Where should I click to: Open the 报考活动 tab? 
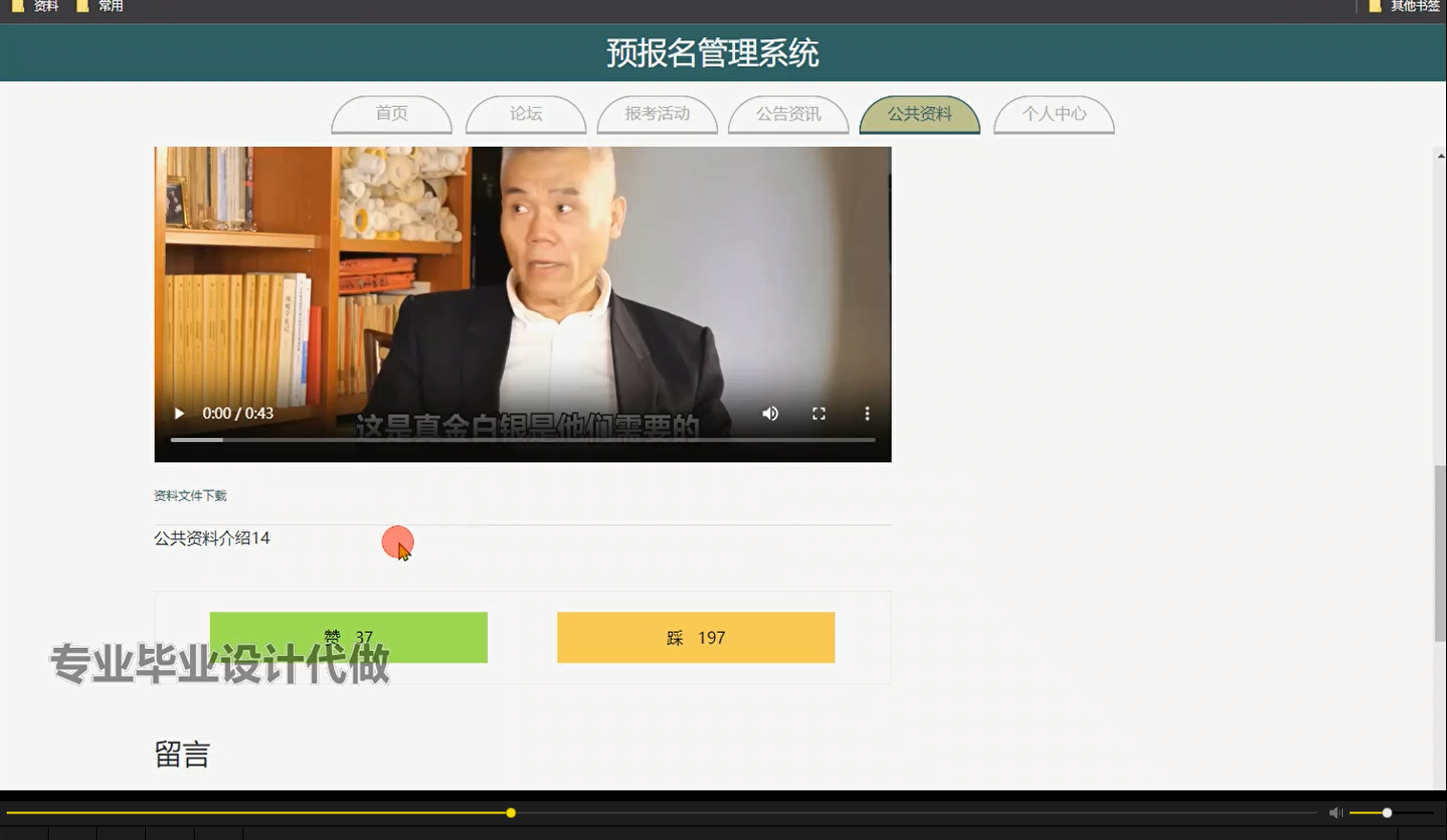[657, 114]
